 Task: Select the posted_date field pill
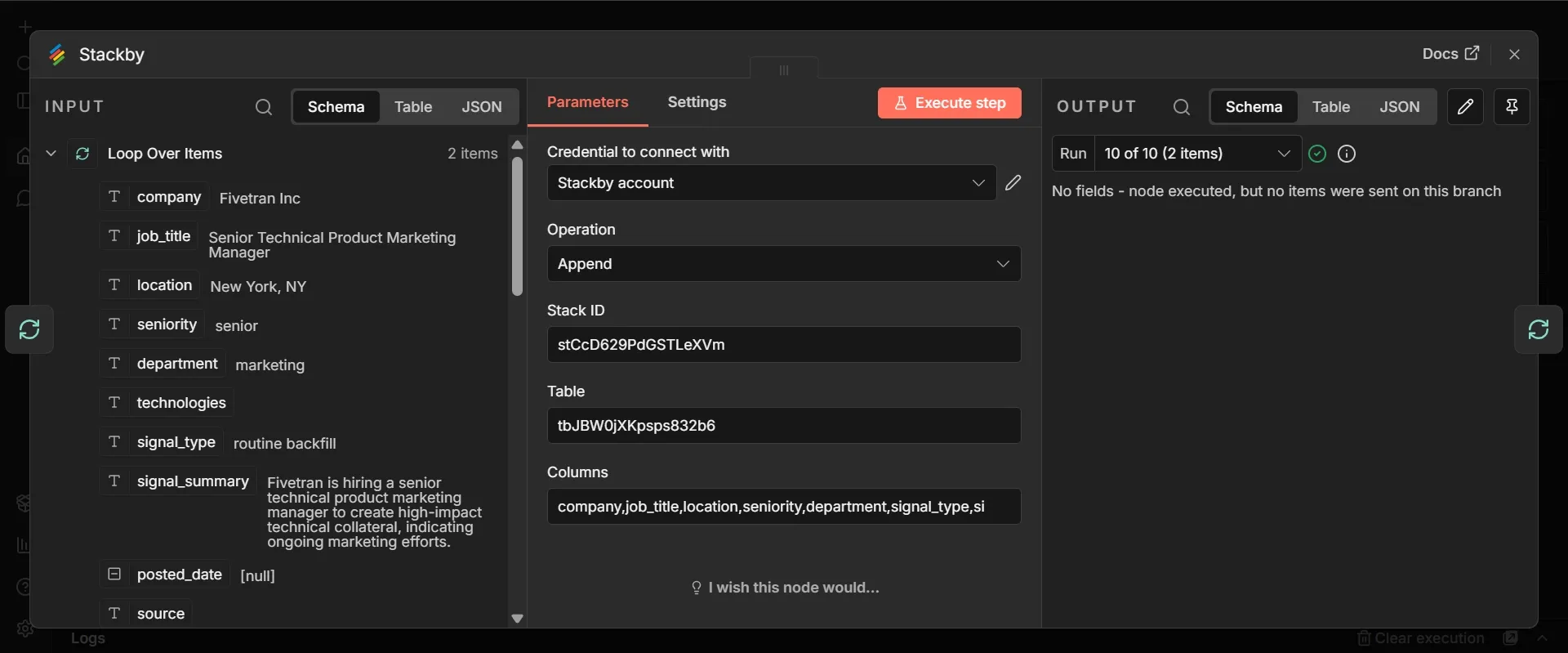(165, 575)
